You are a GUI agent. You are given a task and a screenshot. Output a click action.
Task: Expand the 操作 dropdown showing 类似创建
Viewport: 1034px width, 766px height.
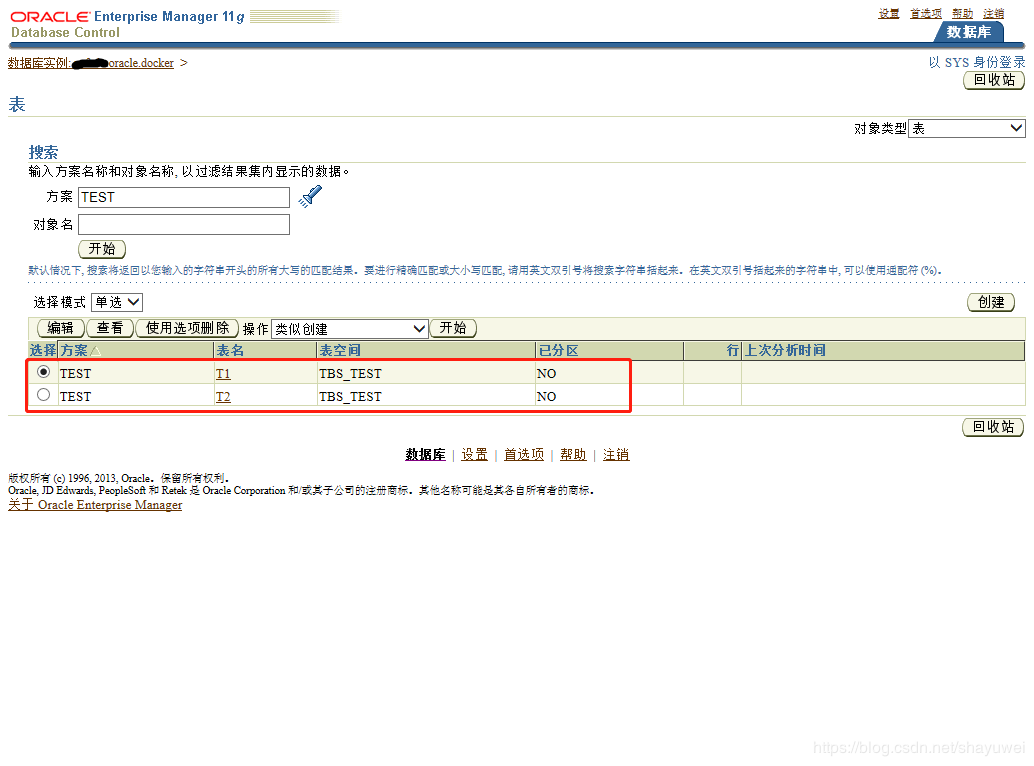[350, 328]
